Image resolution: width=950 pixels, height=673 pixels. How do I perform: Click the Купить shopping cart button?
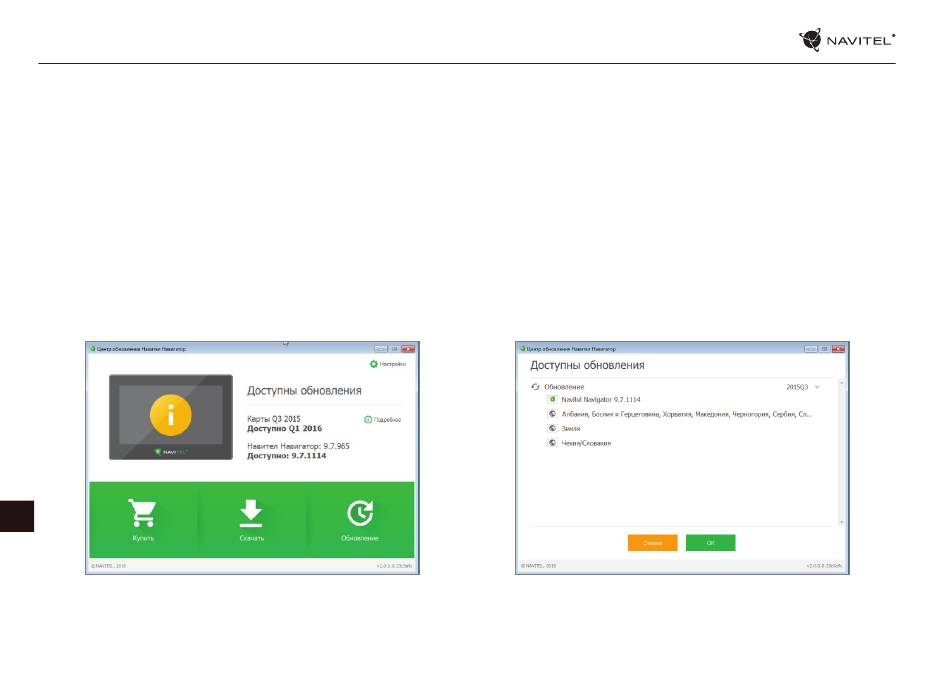[x=143, y=520]
